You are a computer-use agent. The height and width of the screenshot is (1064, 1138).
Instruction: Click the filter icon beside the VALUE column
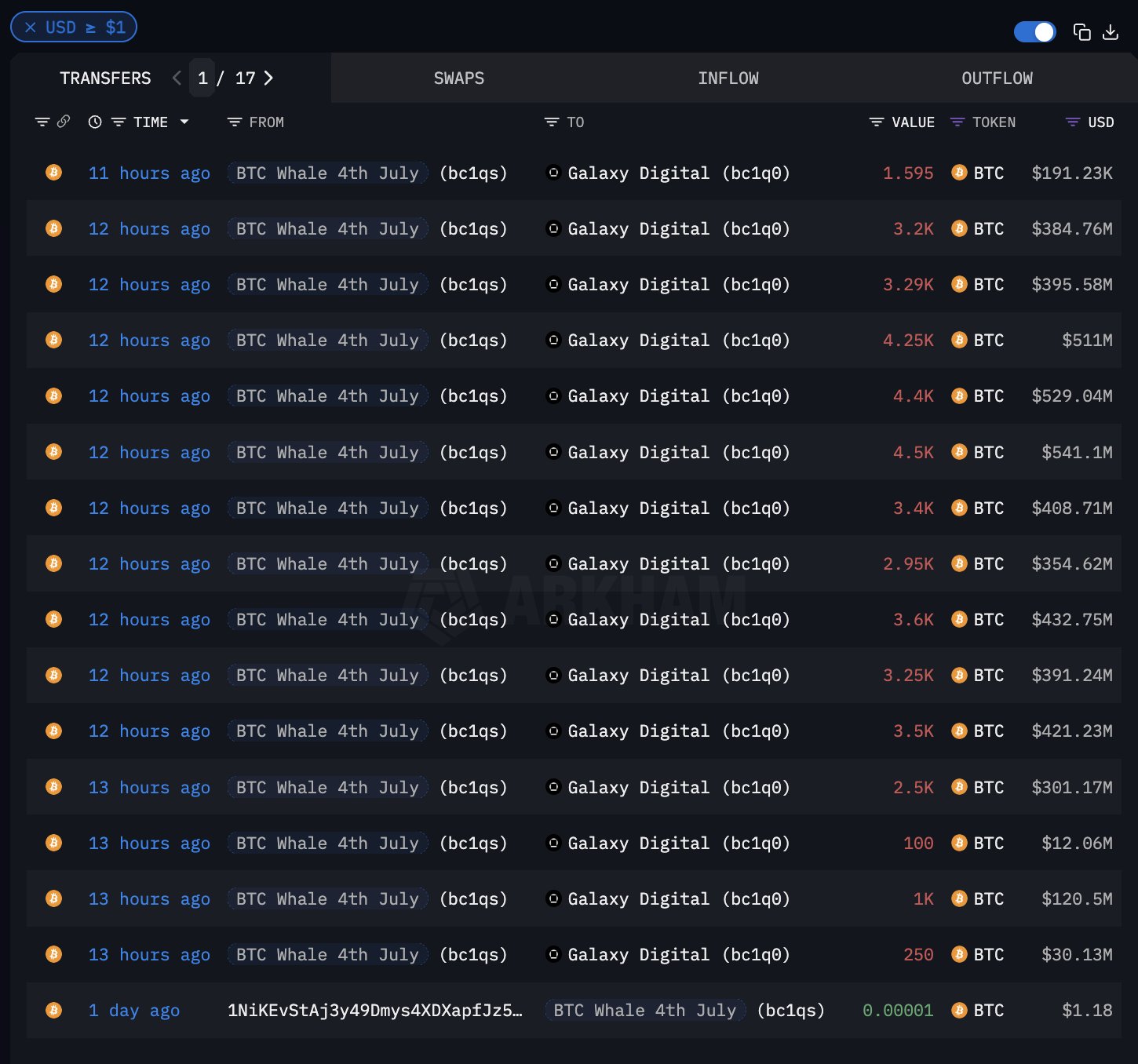click(x=875, y=122)
